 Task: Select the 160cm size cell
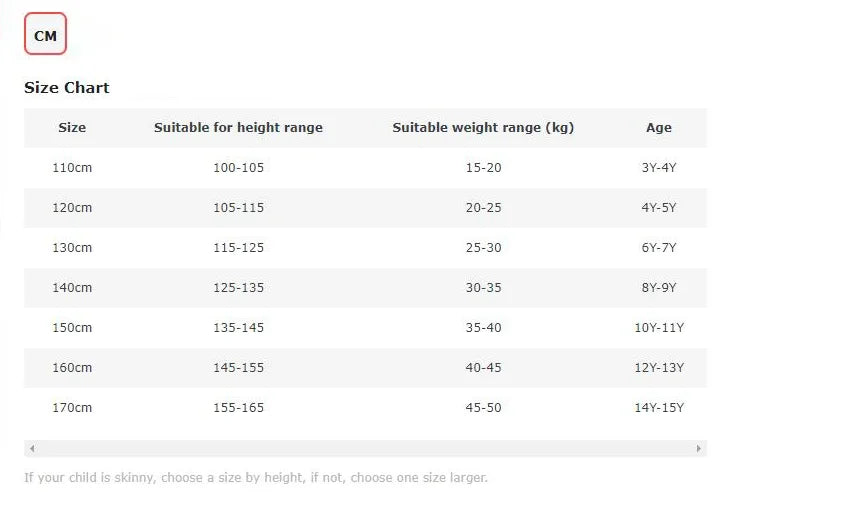(x=72, y=368)
